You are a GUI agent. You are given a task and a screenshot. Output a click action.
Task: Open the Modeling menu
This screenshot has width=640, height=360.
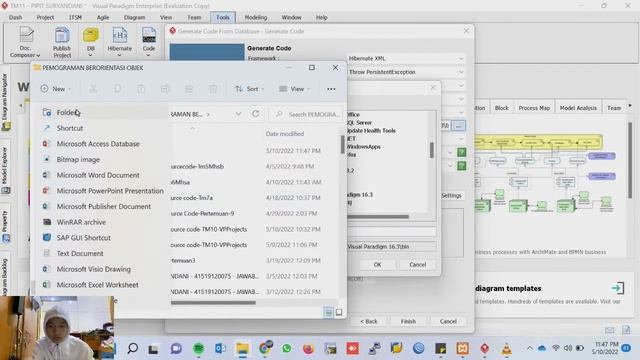[256, 17]
